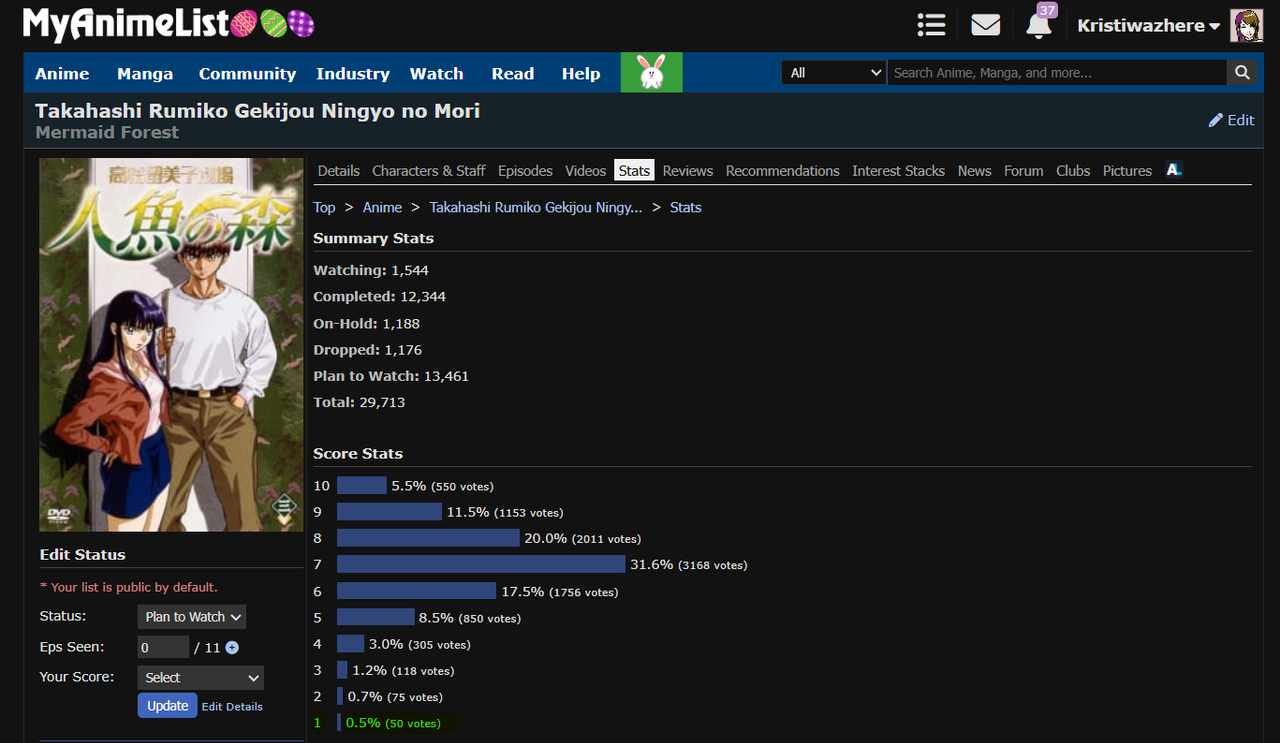1280x743 pixels.
Task: Open notifications bell with 37 badge
Action: pyautogui.click(x=1040, y=24)
